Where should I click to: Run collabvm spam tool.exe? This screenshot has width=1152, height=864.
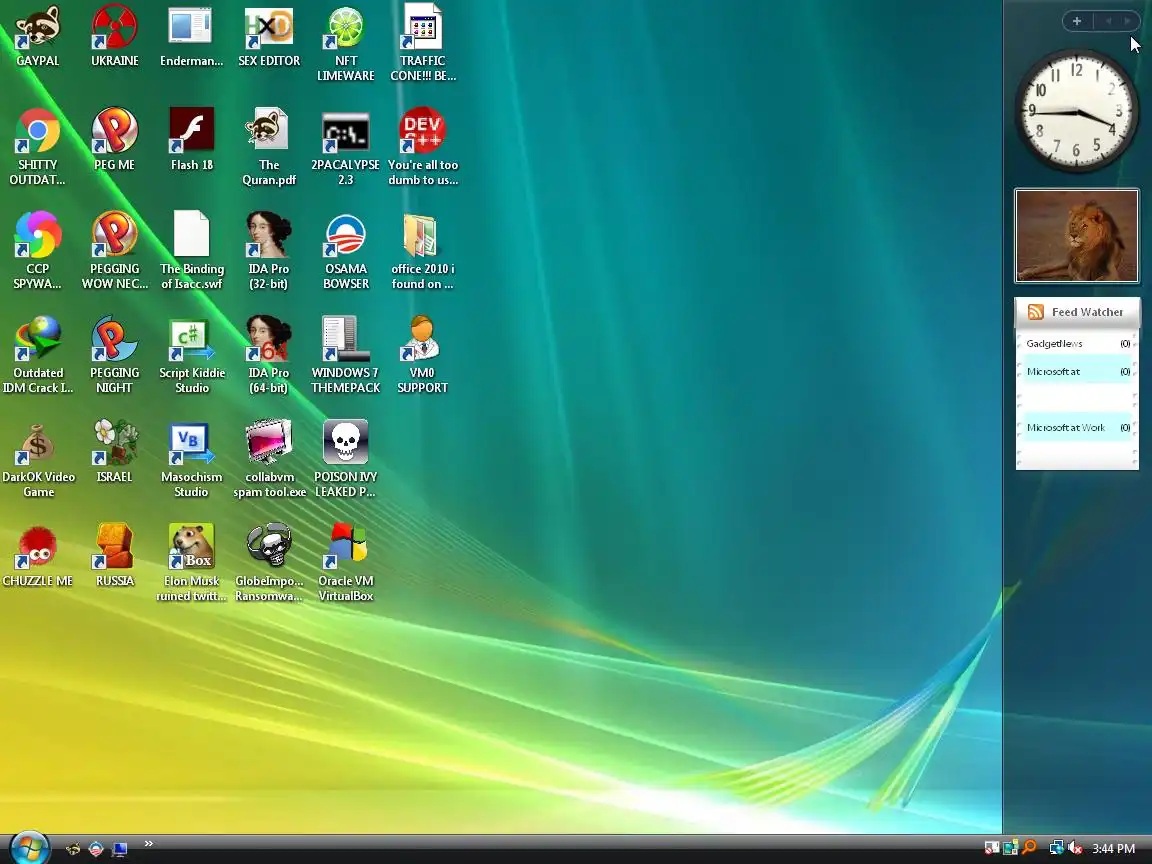point(269,459)
